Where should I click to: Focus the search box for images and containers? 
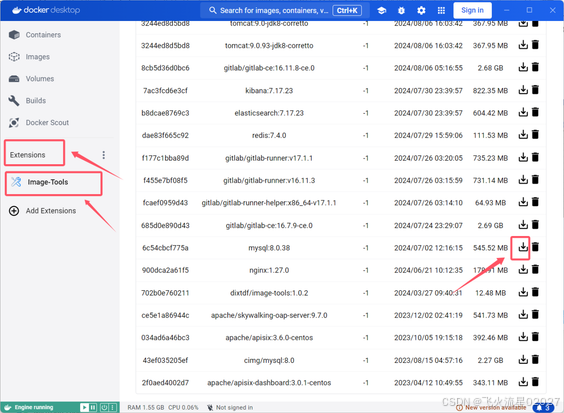coord(285,10)
